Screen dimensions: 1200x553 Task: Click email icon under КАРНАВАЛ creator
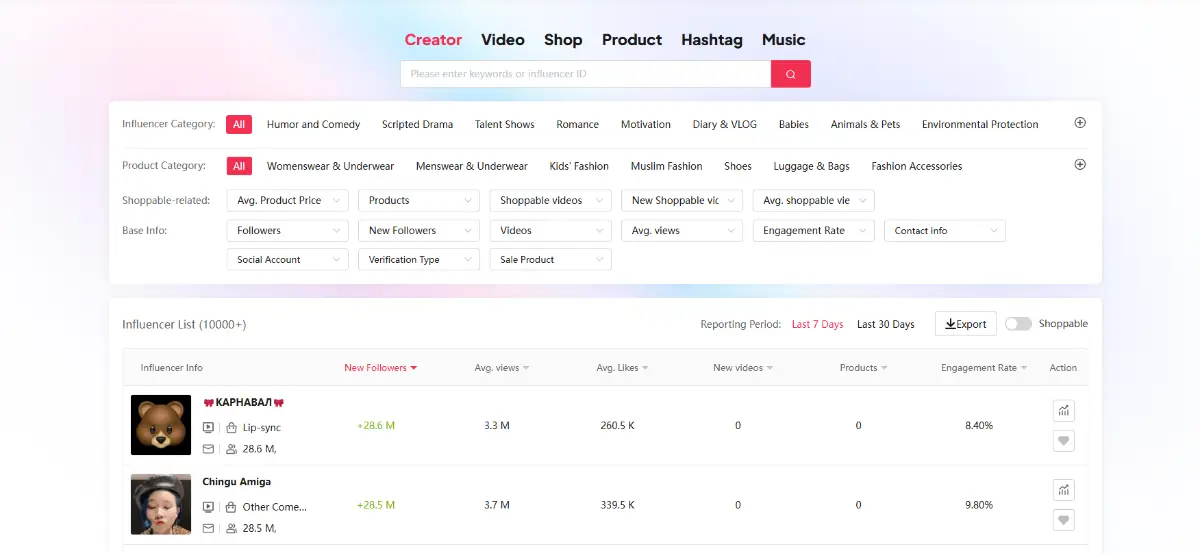(x=208, y=449)
